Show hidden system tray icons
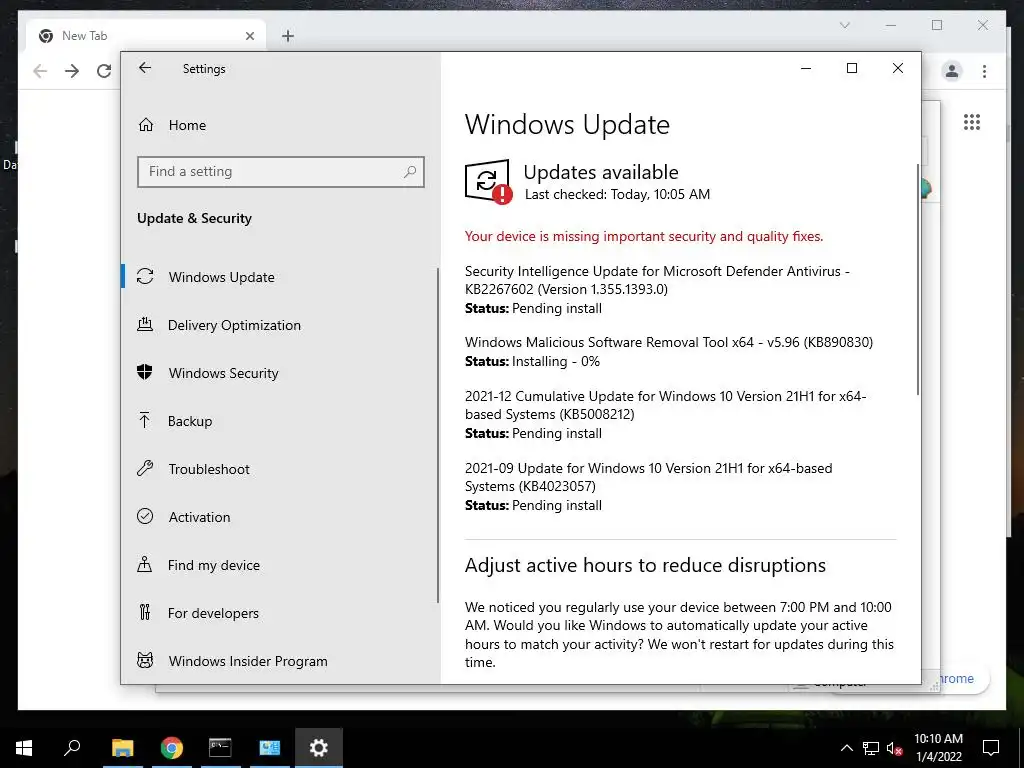 (846, 748)
